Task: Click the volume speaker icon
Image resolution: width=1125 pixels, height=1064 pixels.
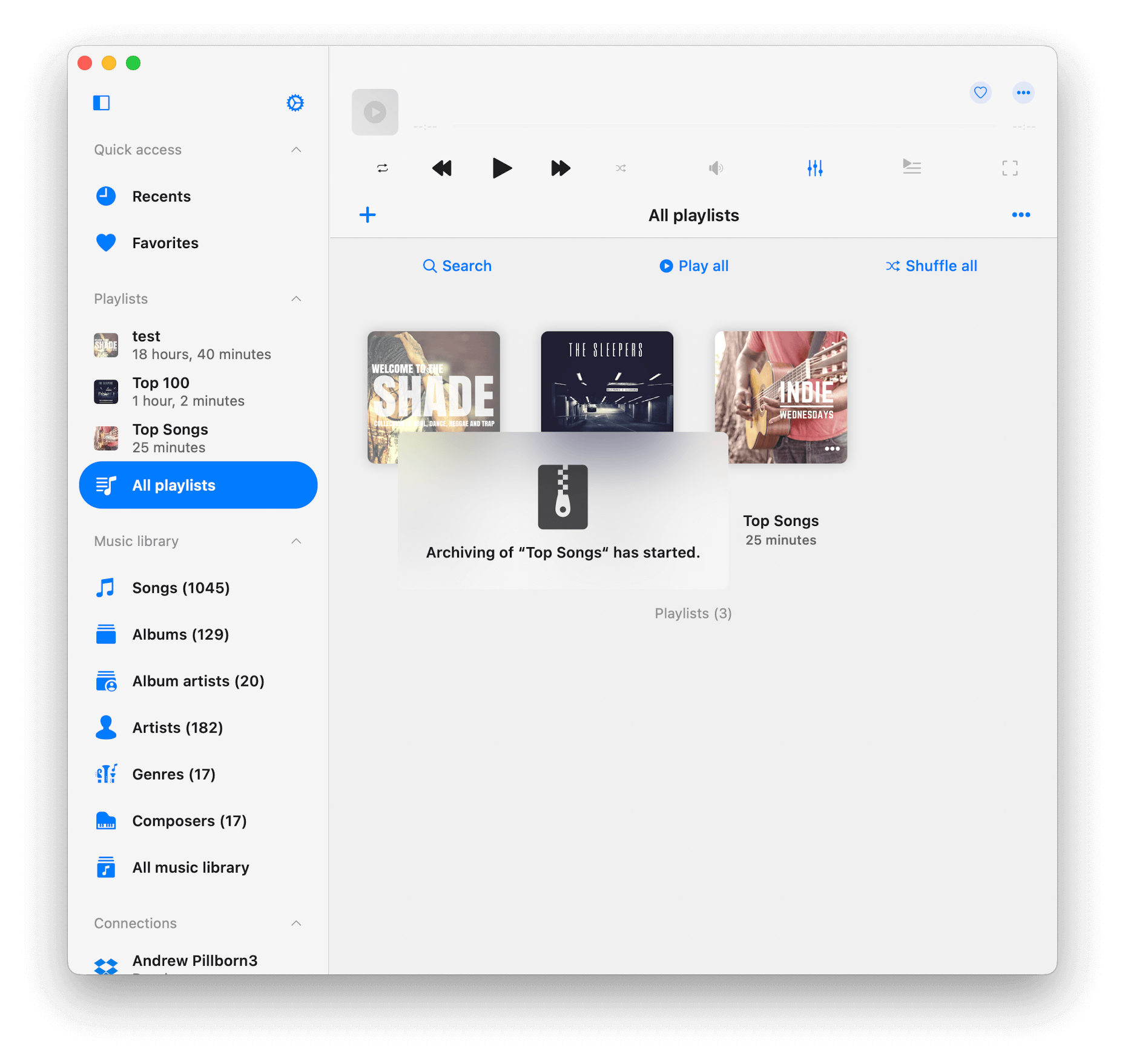Action: 716,168
